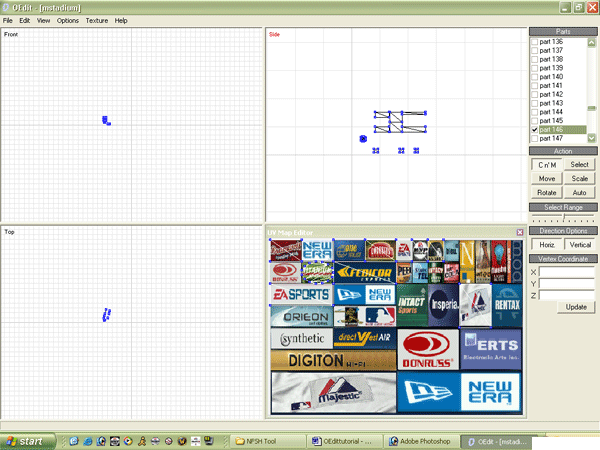Toggle the Horiz. direction option
600x450 pixels.
pos(547,245)
